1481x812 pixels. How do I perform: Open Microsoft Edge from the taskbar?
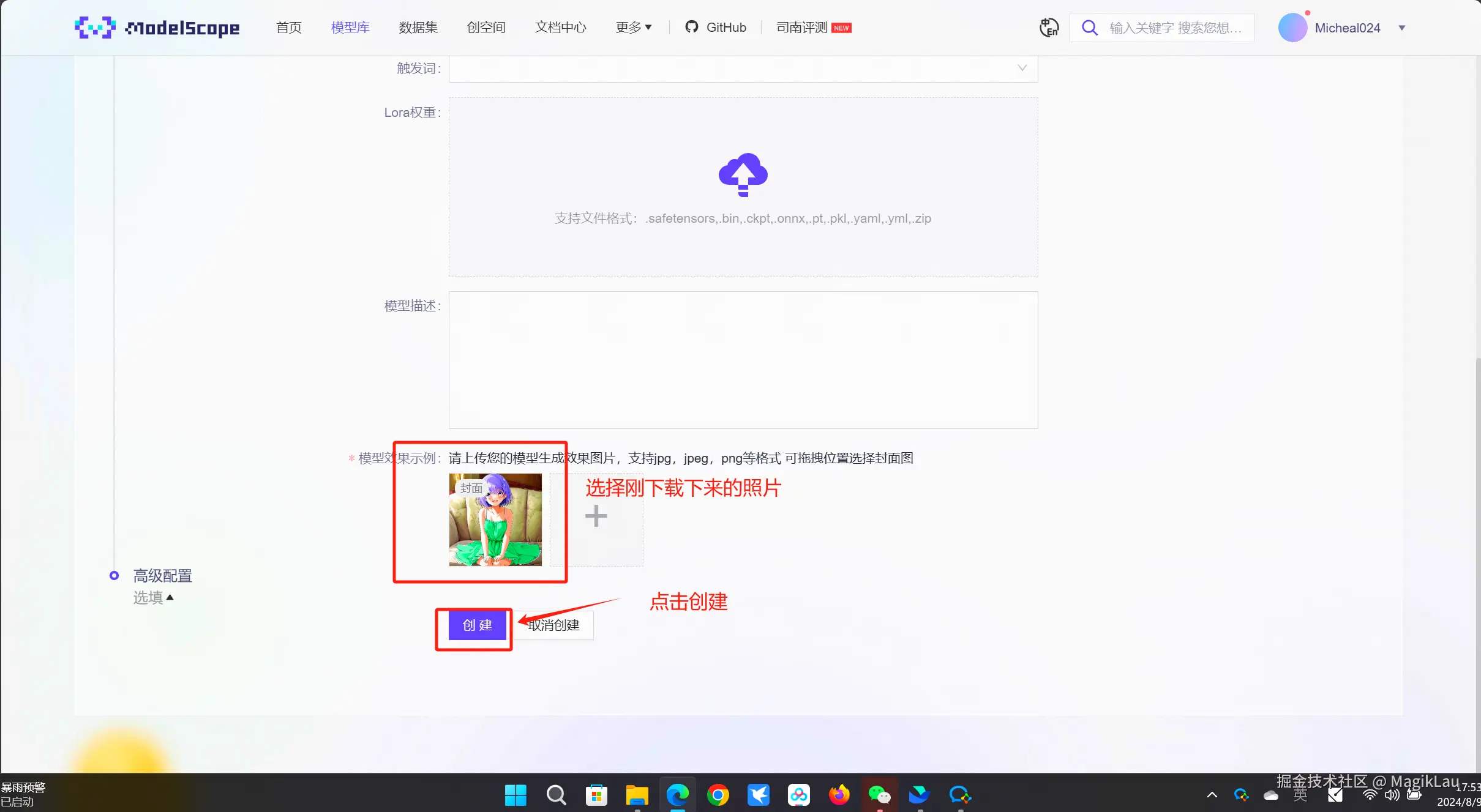point(677,795)
